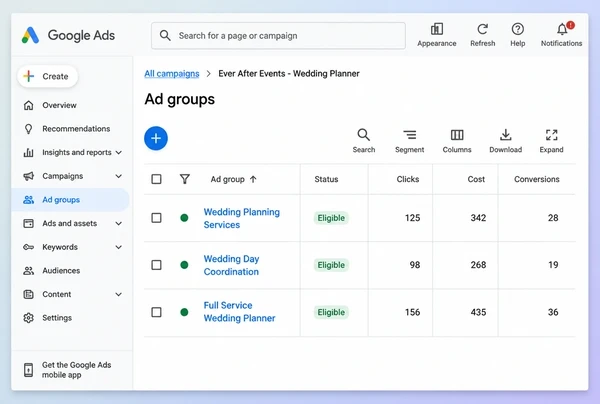
Task: Expand the Content chevron
Action: coord(119,294)
